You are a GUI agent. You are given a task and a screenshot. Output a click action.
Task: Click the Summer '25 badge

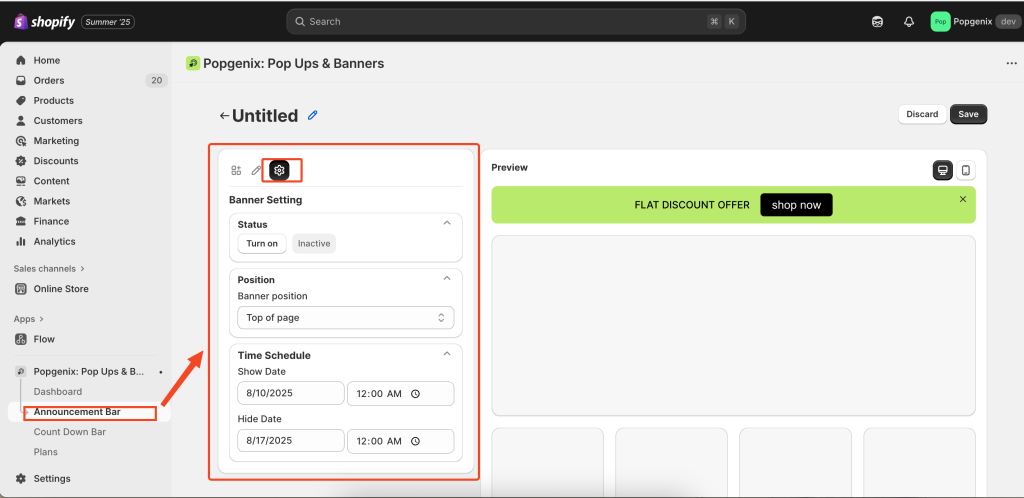(x=108, y=22)
